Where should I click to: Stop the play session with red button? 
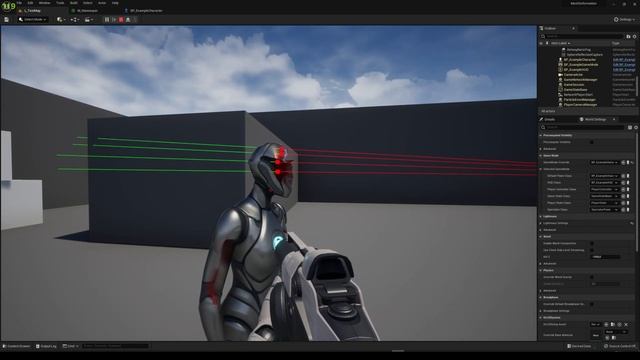click(x=121, y=20)
